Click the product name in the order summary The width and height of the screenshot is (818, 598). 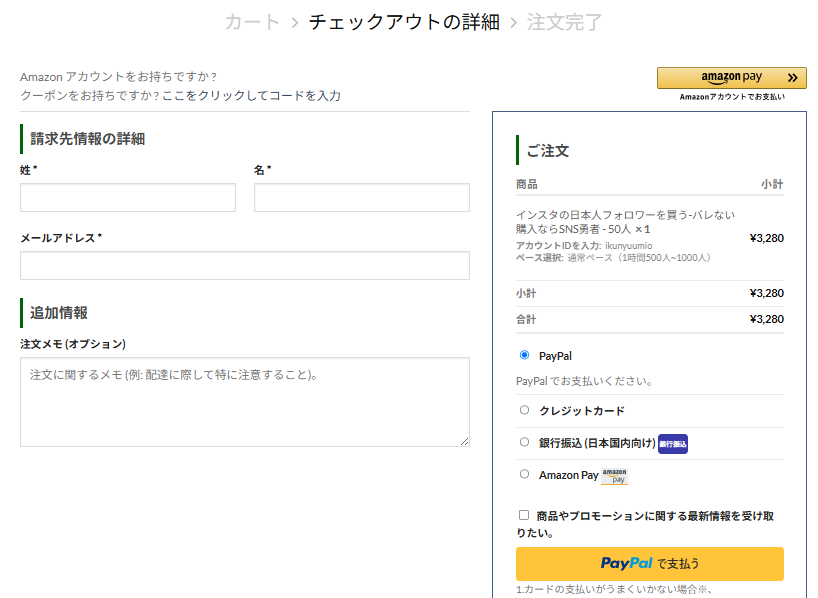pyautogui.click(x=625, y=221)
